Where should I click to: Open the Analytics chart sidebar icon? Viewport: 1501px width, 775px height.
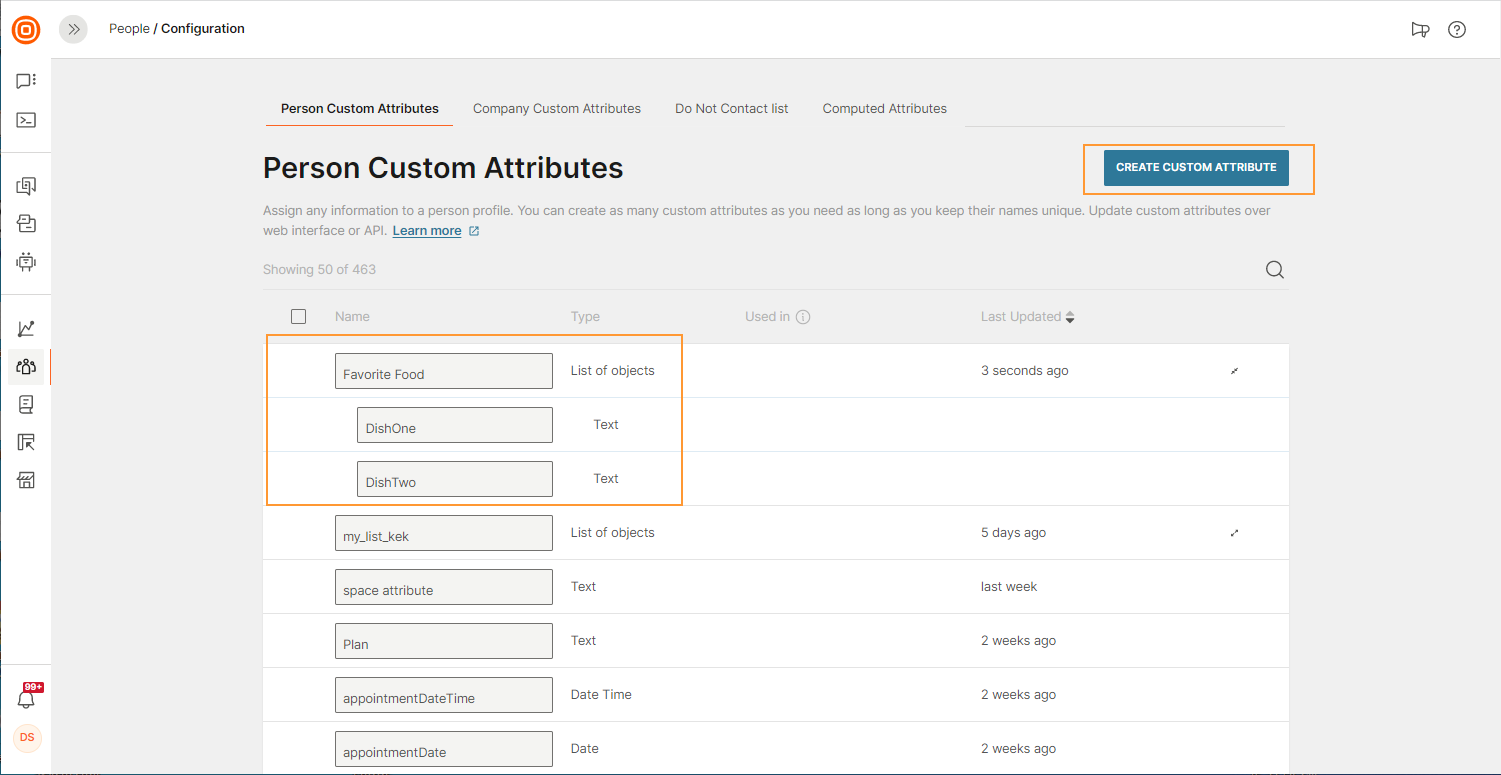[26, 329]
